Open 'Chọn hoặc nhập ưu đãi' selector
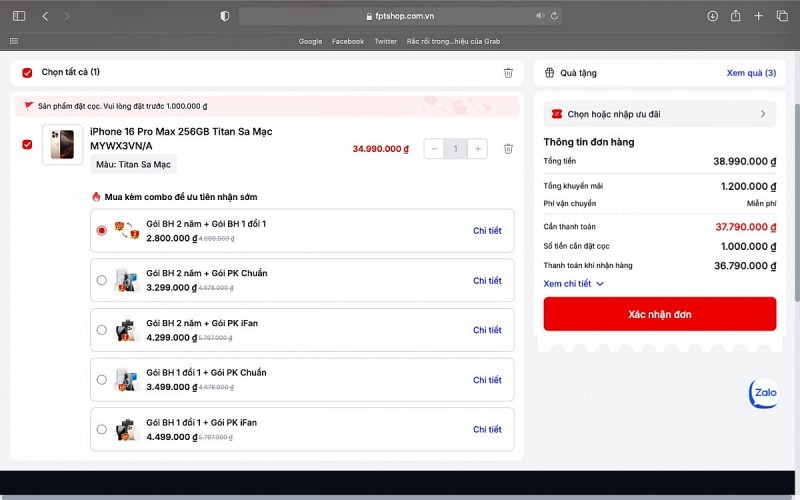800x500 pixels. (x=659, y=114)
